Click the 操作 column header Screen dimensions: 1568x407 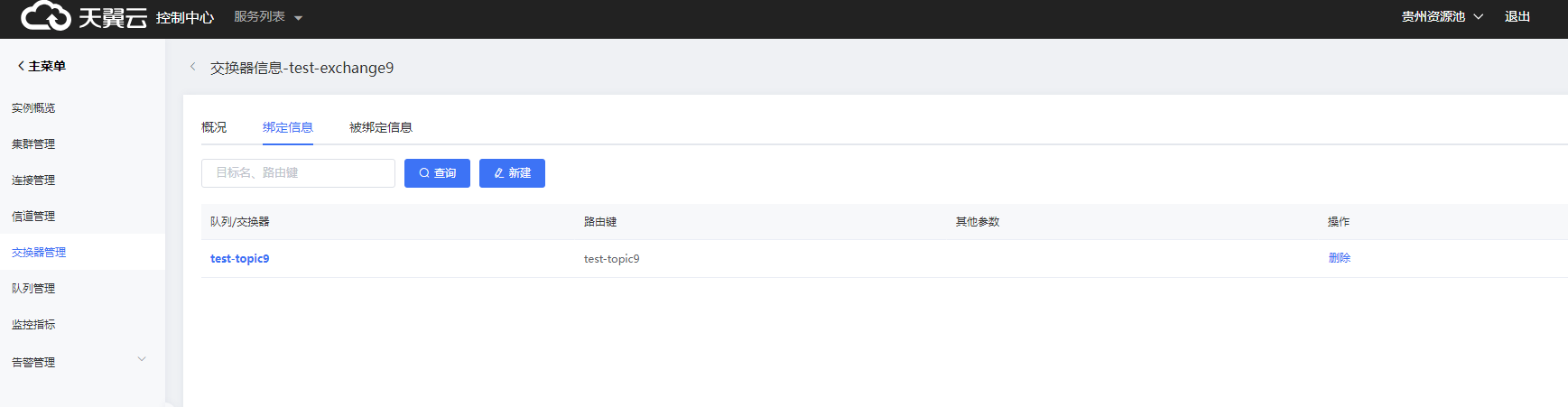[1339, 222]
